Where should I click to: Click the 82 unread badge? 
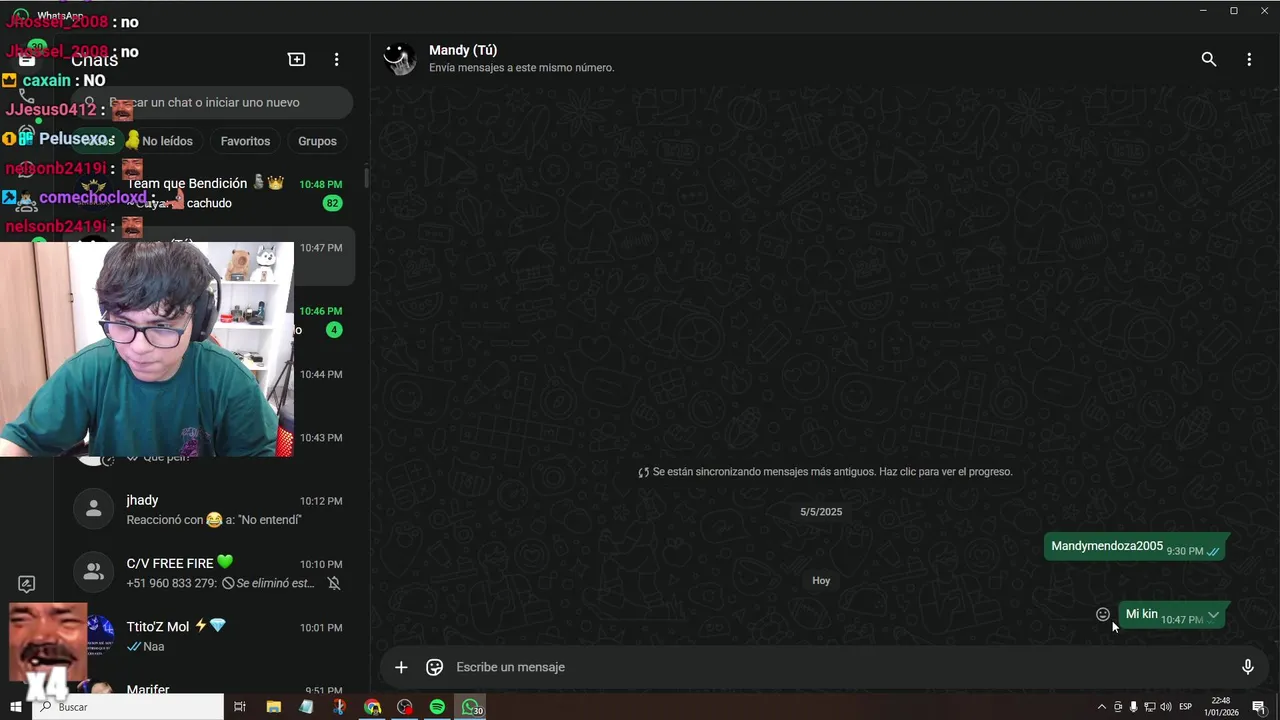[333, 203]
